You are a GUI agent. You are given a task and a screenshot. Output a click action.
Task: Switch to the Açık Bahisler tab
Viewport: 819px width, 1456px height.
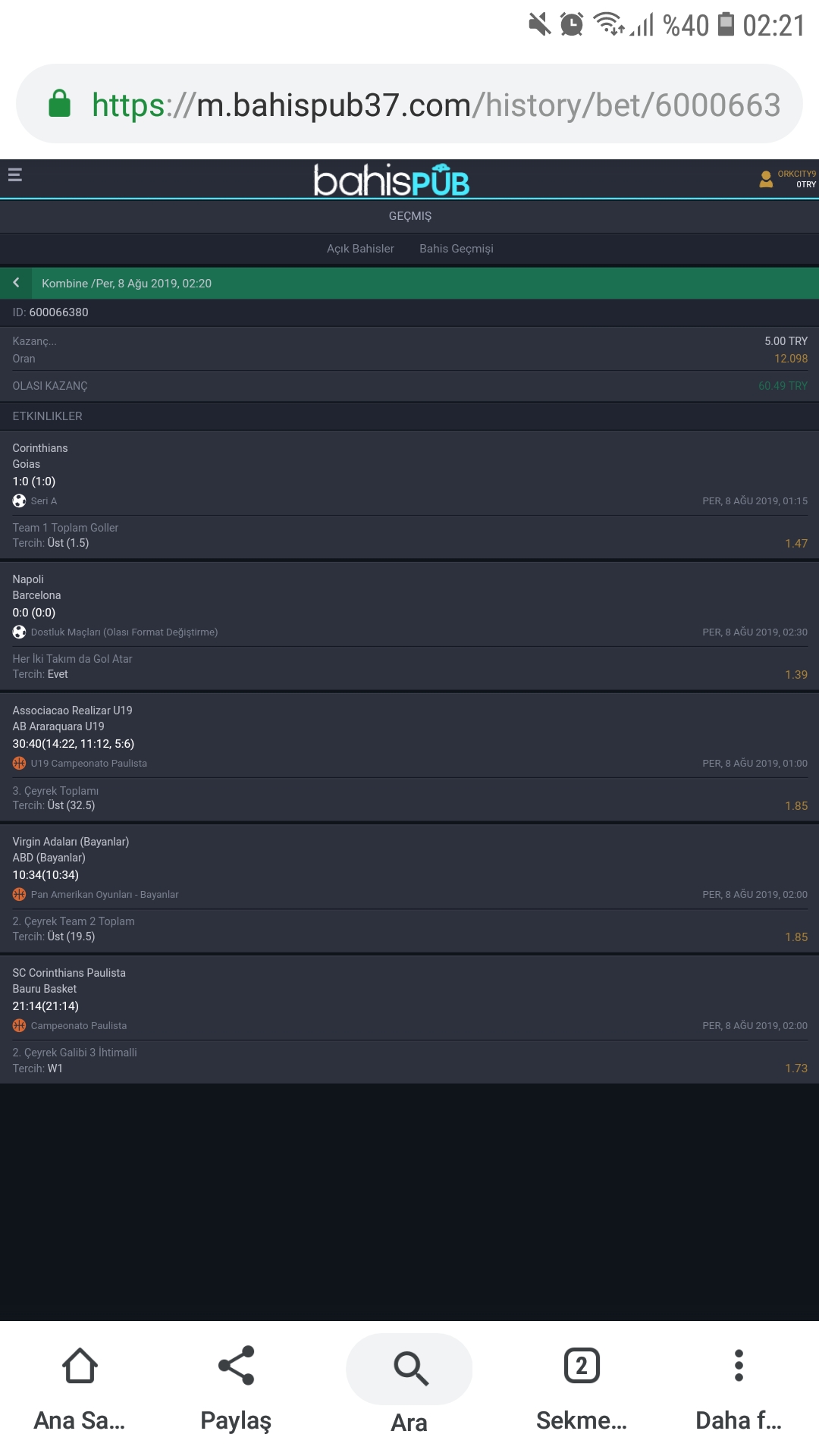click(360, 249)
